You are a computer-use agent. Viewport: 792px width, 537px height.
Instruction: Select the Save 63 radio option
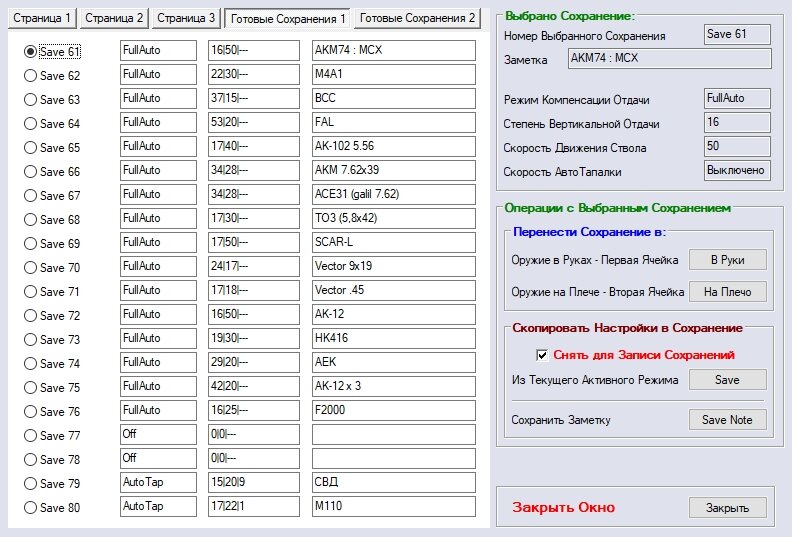tap(52, 100)
